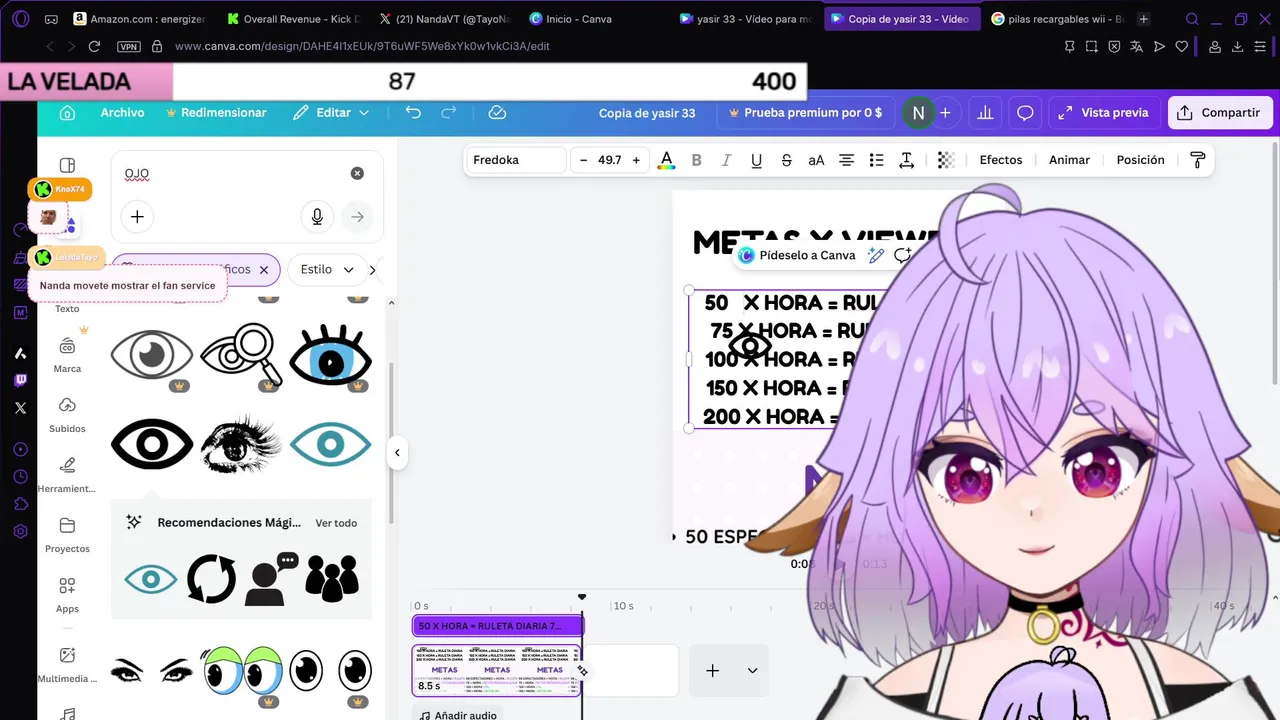The image size is (1280, 720).
Task: Open the N user avatar
Action: [918, 113]
